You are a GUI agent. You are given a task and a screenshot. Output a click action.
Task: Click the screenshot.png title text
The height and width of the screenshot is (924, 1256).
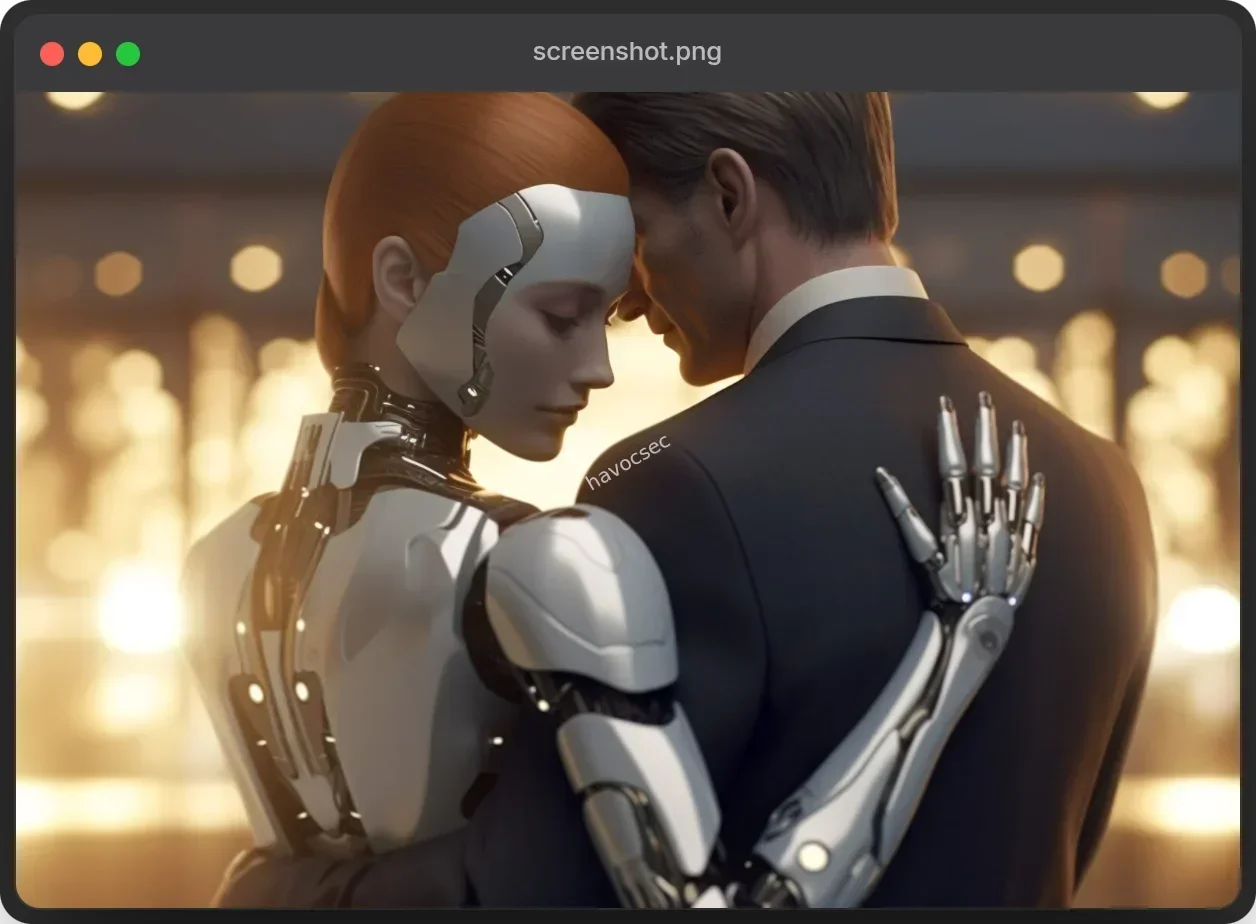click(x=627, y=51)
